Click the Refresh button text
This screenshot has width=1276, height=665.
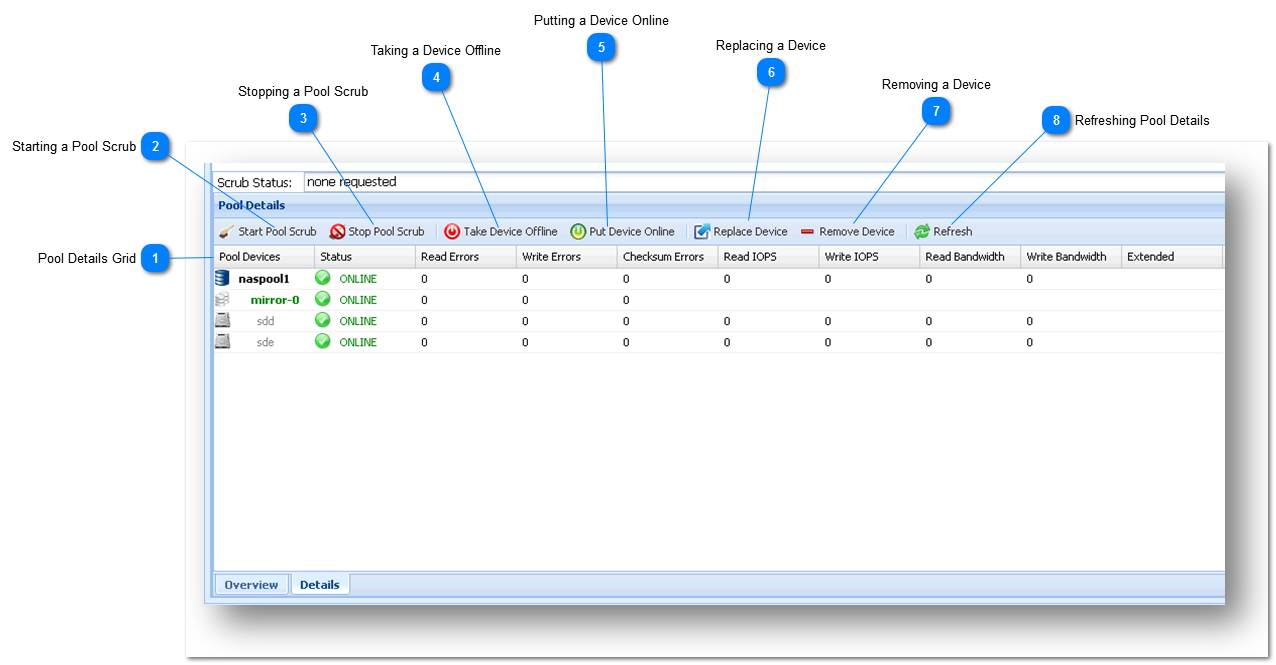point(951,231)
